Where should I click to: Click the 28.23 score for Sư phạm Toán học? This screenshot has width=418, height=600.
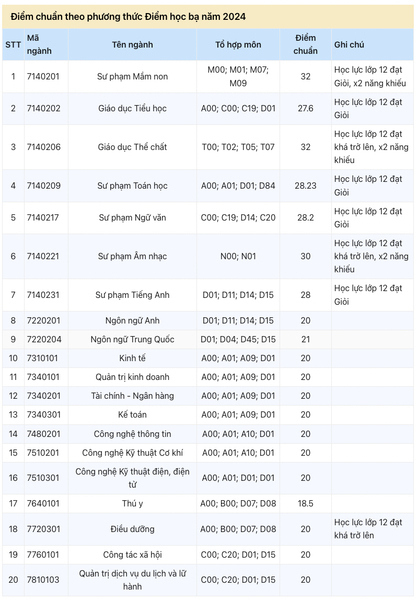pos(305,186)
